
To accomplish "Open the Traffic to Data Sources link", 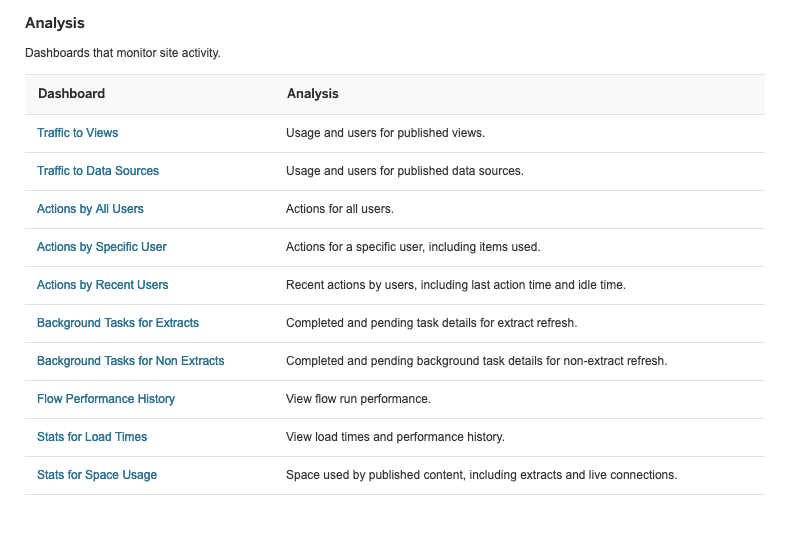I will click(98, 171).
